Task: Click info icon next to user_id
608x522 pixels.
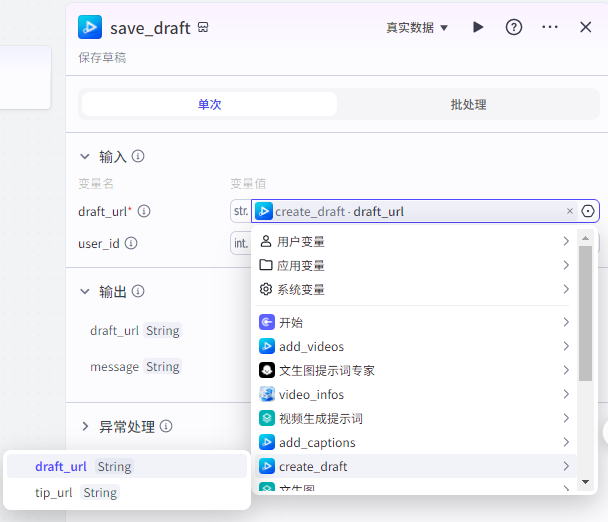Action: coord(131,243)
